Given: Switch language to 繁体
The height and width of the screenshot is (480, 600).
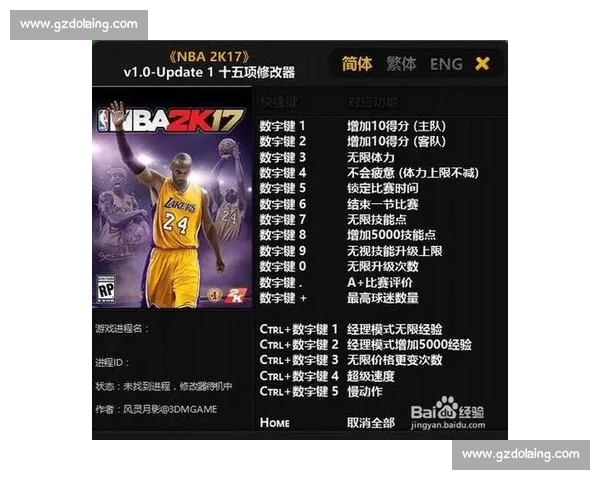Looking at the screenshot, I should pyautogui.click(x=401, y=64).
